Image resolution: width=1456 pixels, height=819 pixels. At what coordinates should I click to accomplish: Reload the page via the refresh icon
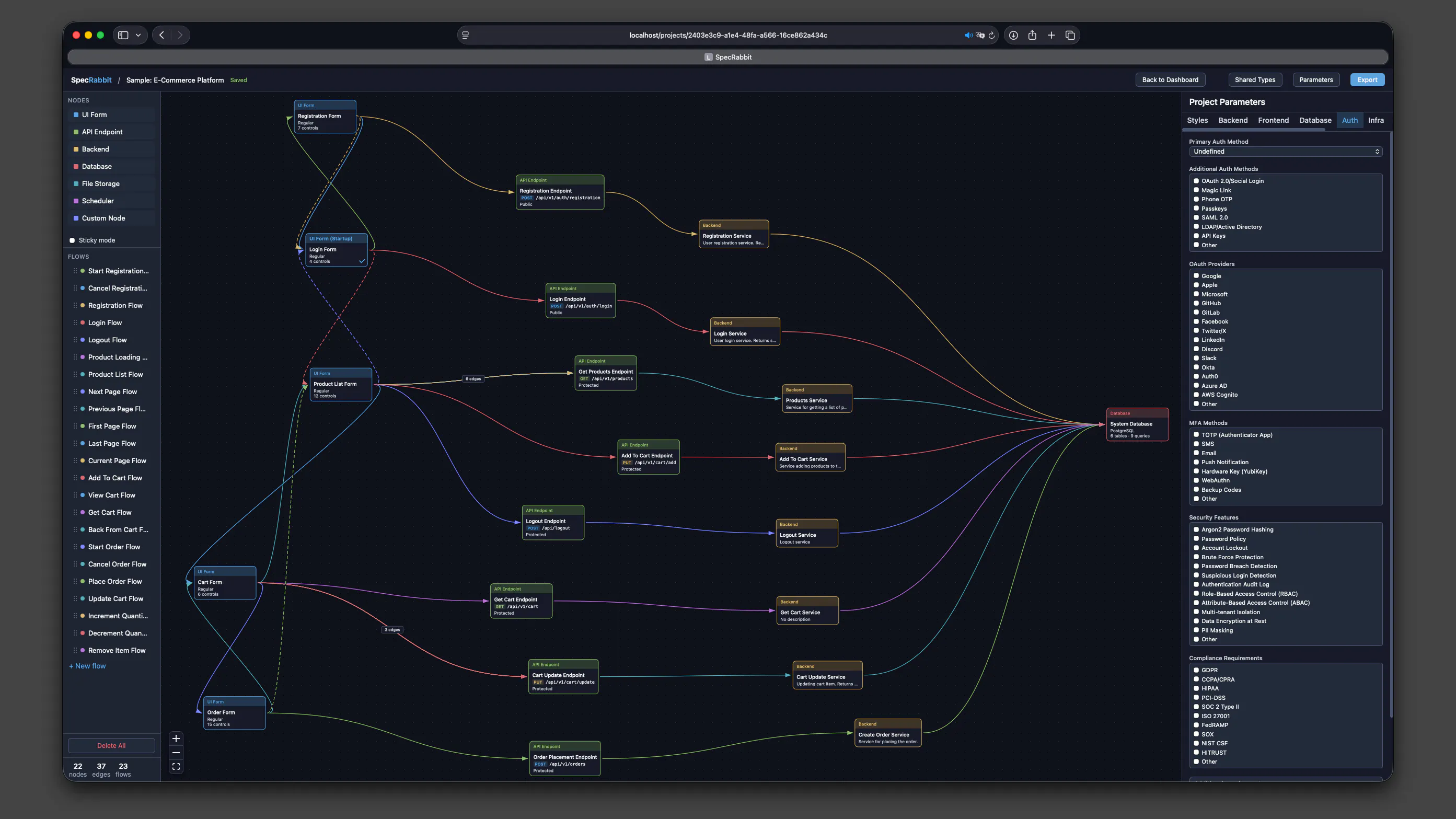pos(991,35)
